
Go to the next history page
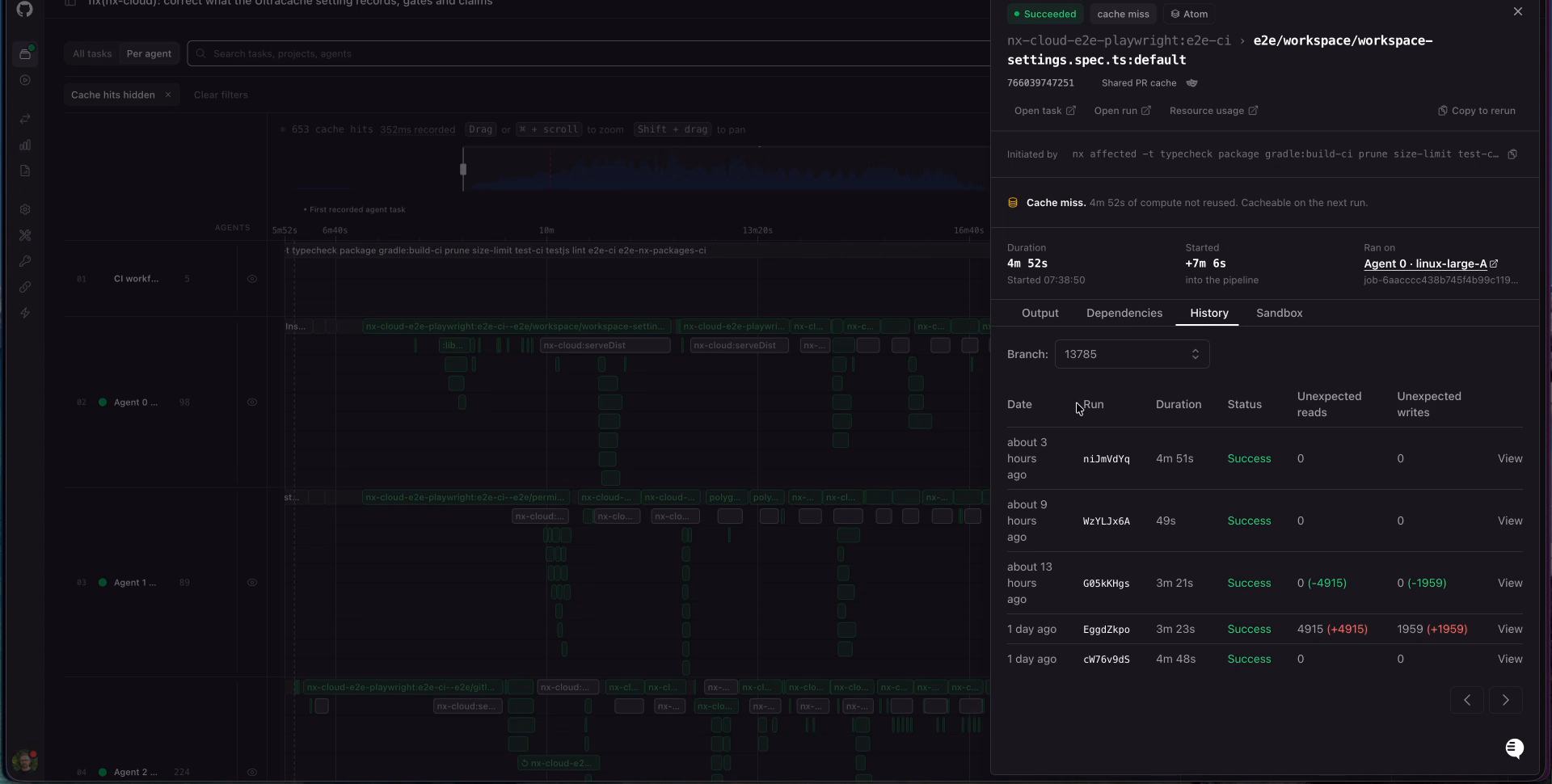click(1505, 700)
